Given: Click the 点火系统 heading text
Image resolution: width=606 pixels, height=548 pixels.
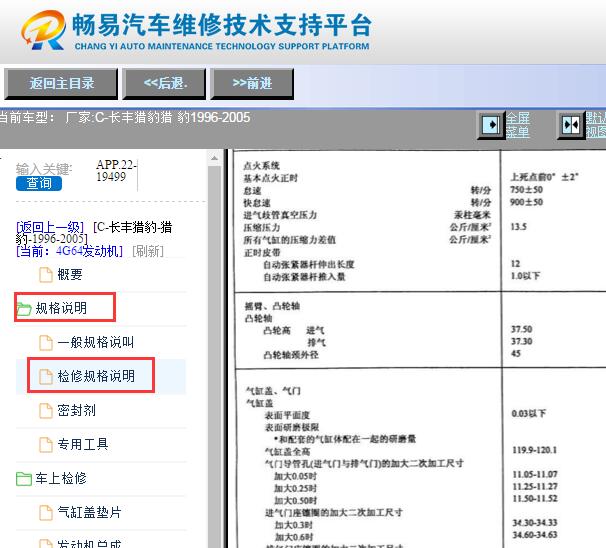Looking at the screenshot, I should point(262,166).
